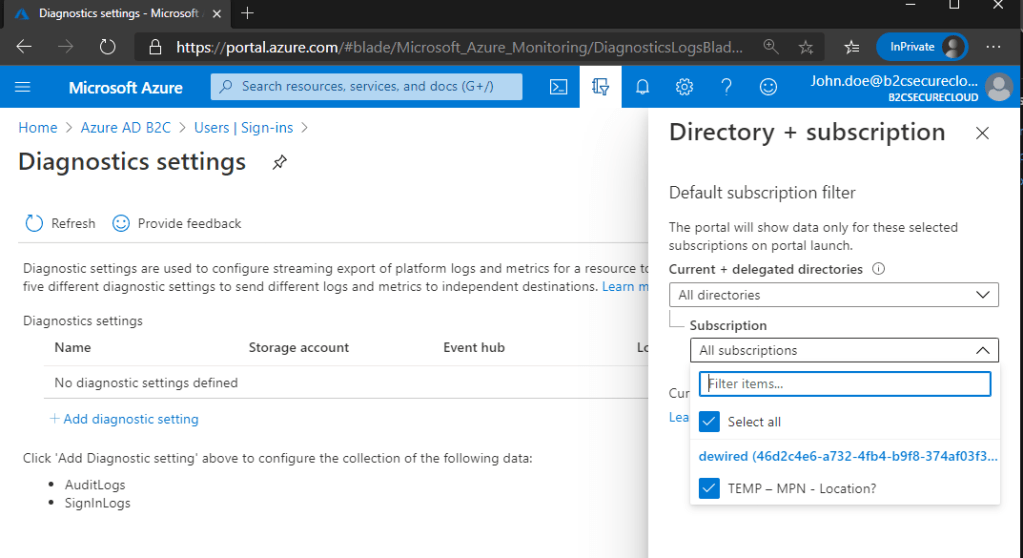Click the Filter items text field
The width and height of the screenshot is (1023, 558).
click(x=844, y=384)
